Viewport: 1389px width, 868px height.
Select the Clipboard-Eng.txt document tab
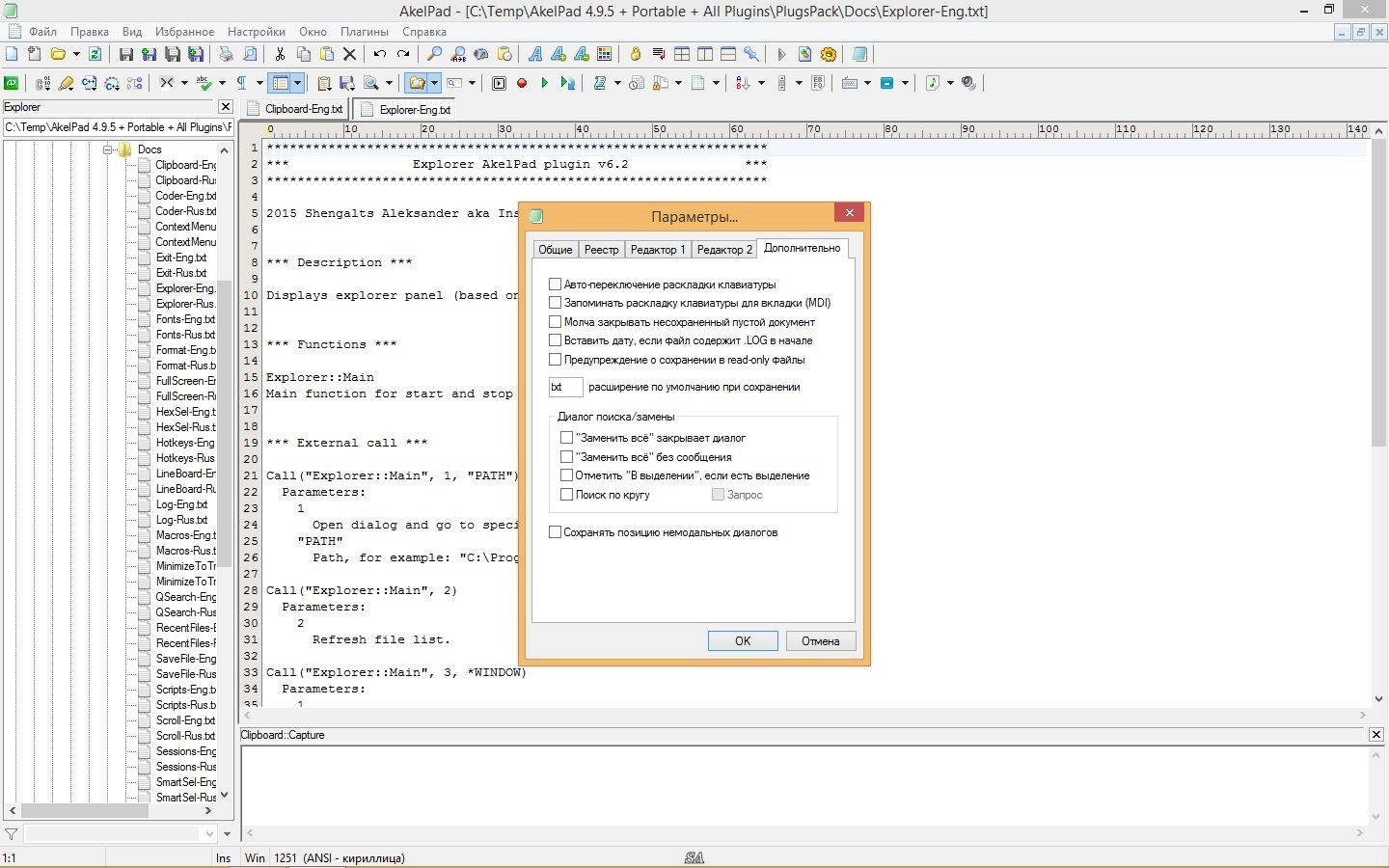(x=295, y=109)
